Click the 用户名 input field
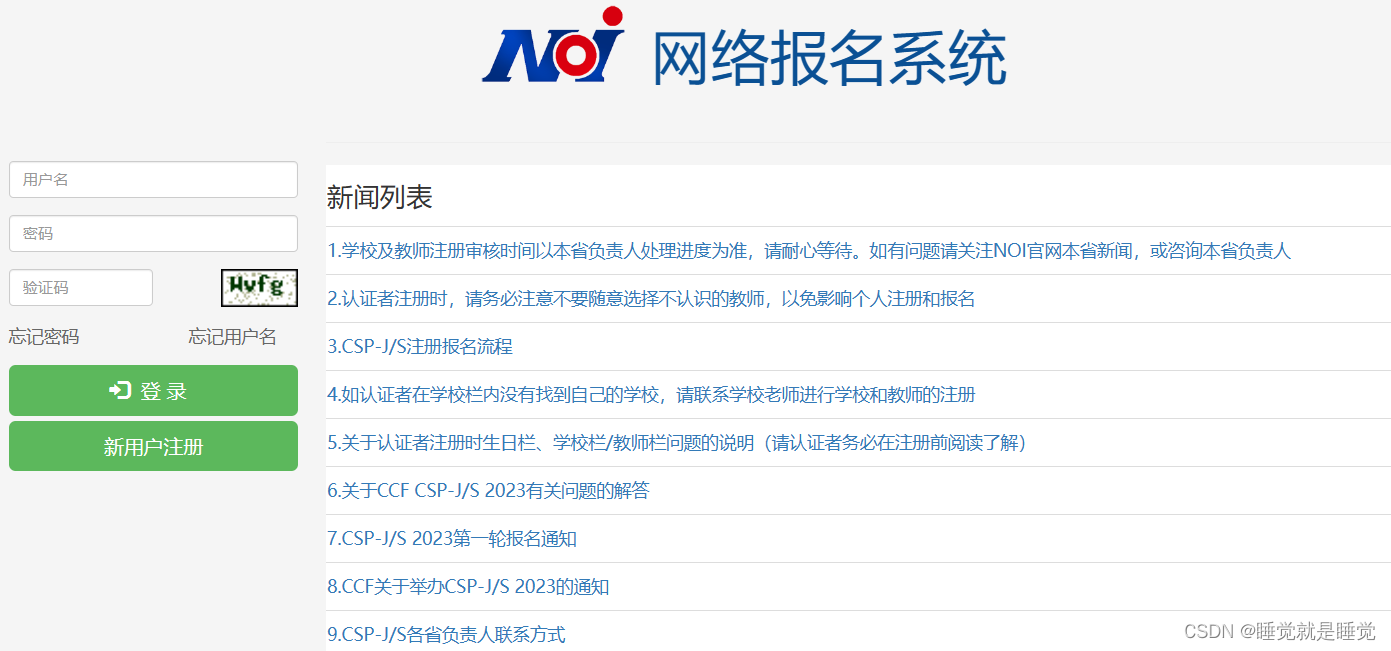1391x651 pixels. [x=153, y=180]
